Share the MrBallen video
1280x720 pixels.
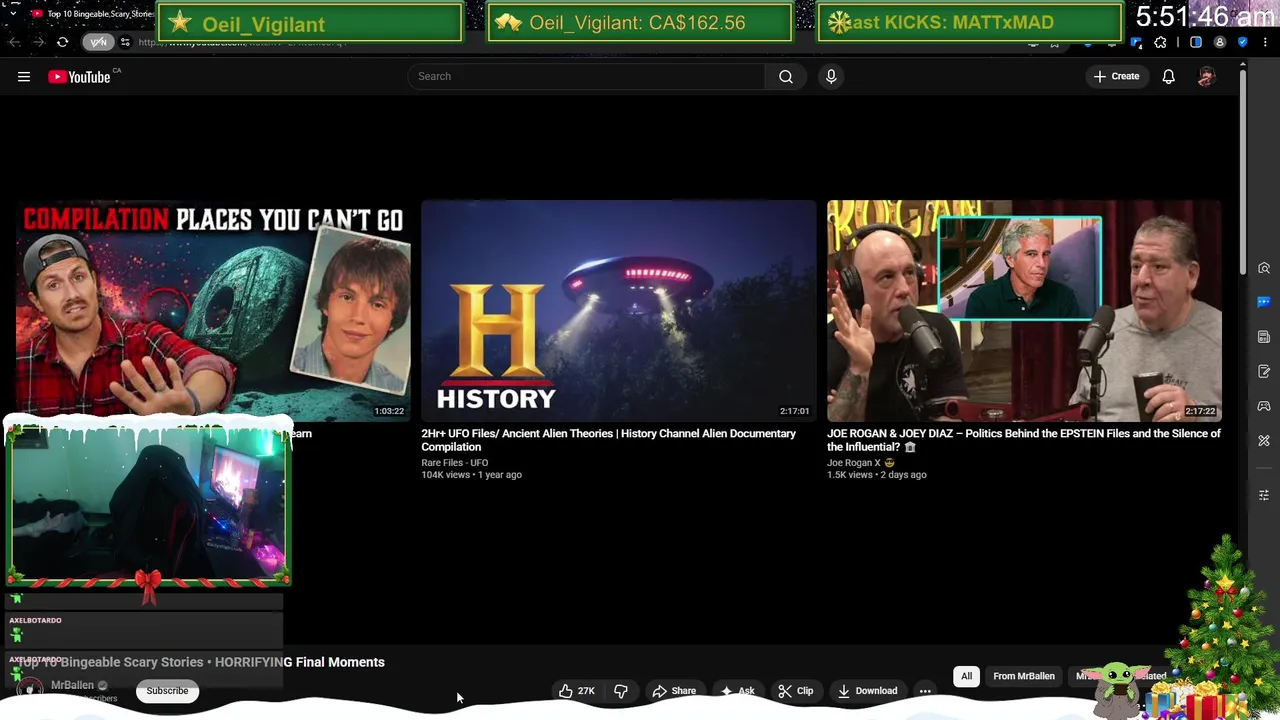tap(674, 691)
